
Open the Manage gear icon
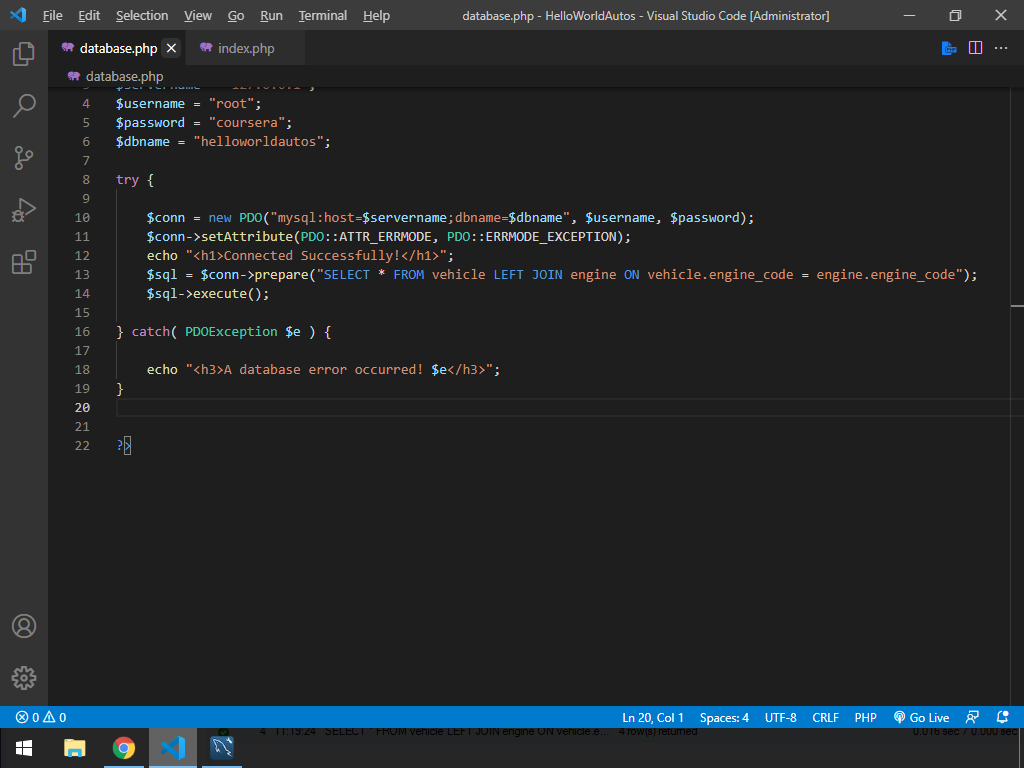coord(24,677)
